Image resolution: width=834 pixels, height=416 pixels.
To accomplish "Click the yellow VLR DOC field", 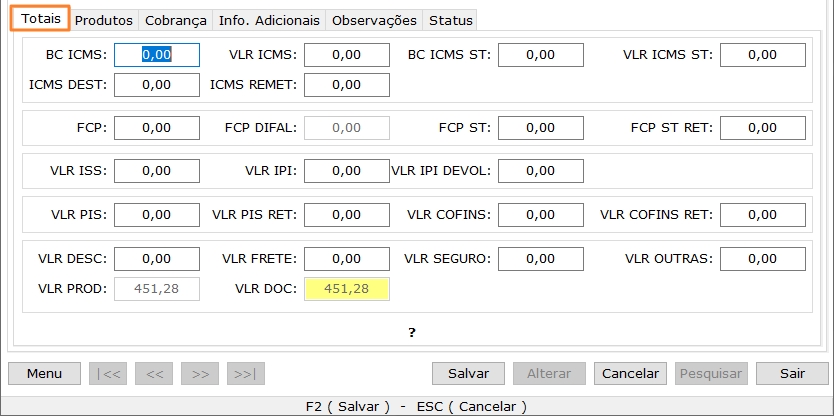I will [346, 289].
